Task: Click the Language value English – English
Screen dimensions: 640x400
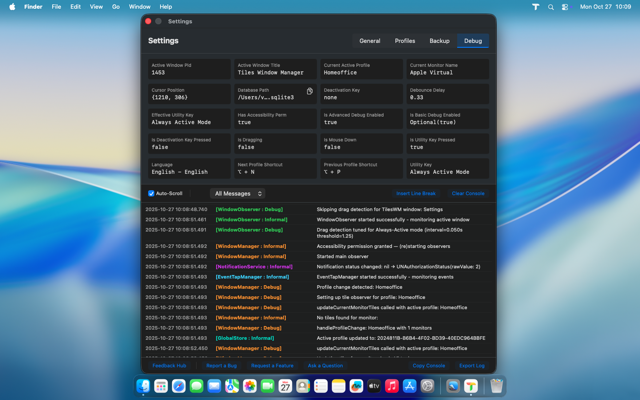Action: (180, 172)
